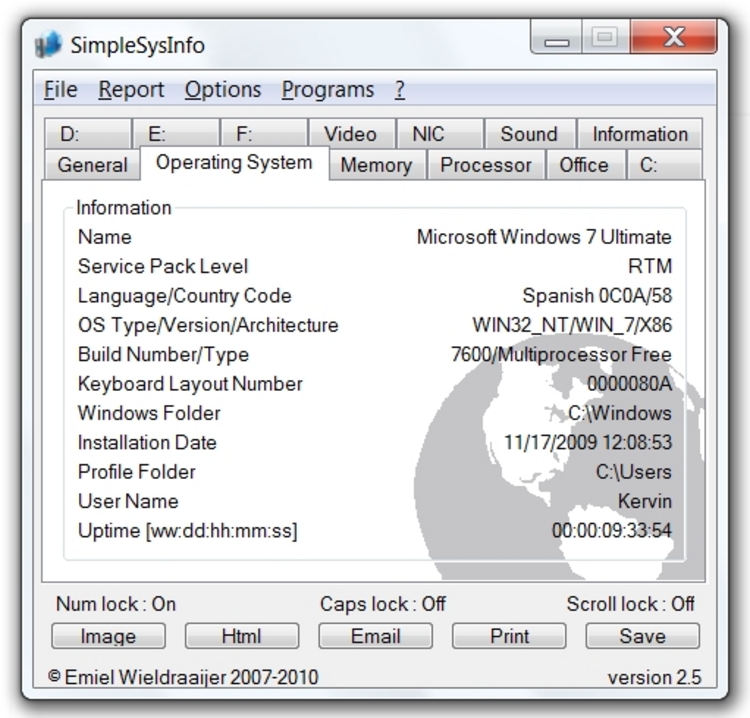The image size is (750, 718).
Task: Click the 'Caps lock : Off' status
Action: tap(383, 604)
